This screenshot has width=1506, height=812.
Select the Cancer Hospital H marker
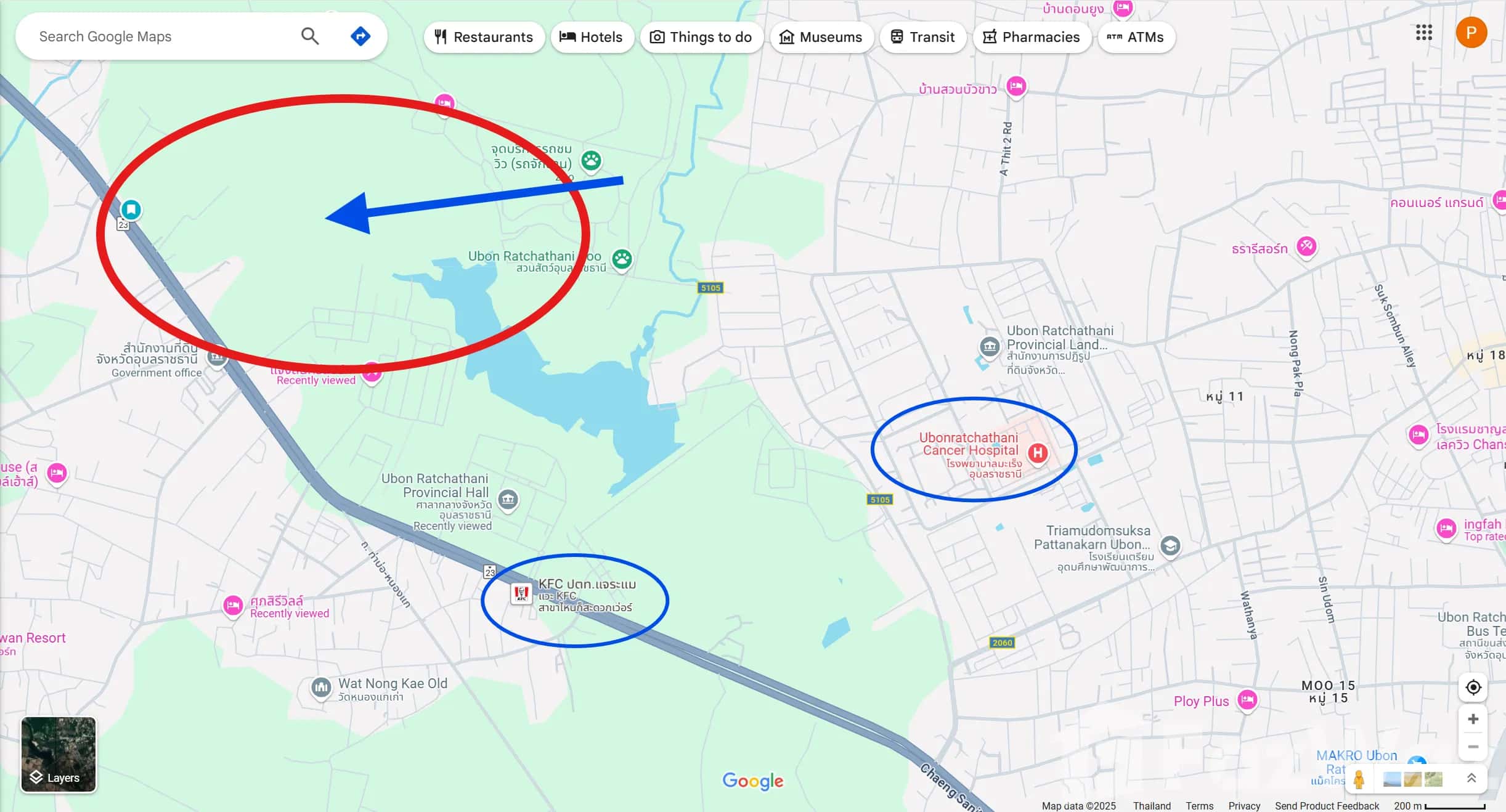tap(1038, 453)
